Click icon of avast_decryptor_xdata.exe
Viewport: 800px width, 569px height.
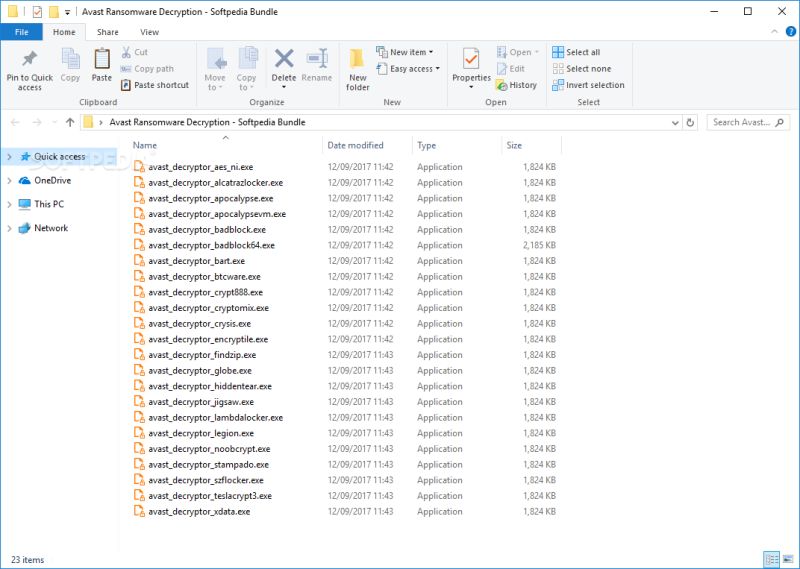point(139,511)
